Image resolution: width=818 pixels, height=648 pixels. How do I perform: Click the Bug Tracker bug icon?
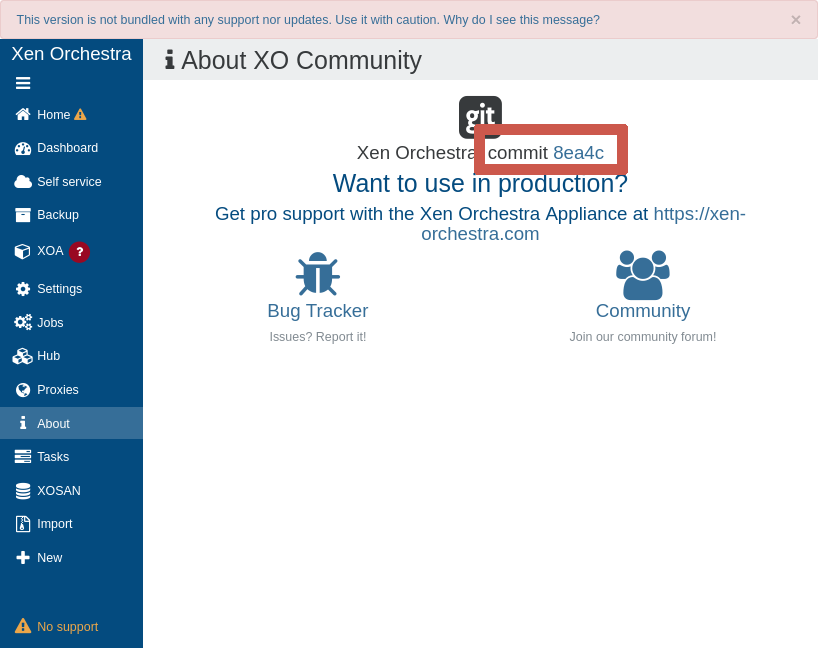(318, 273)
